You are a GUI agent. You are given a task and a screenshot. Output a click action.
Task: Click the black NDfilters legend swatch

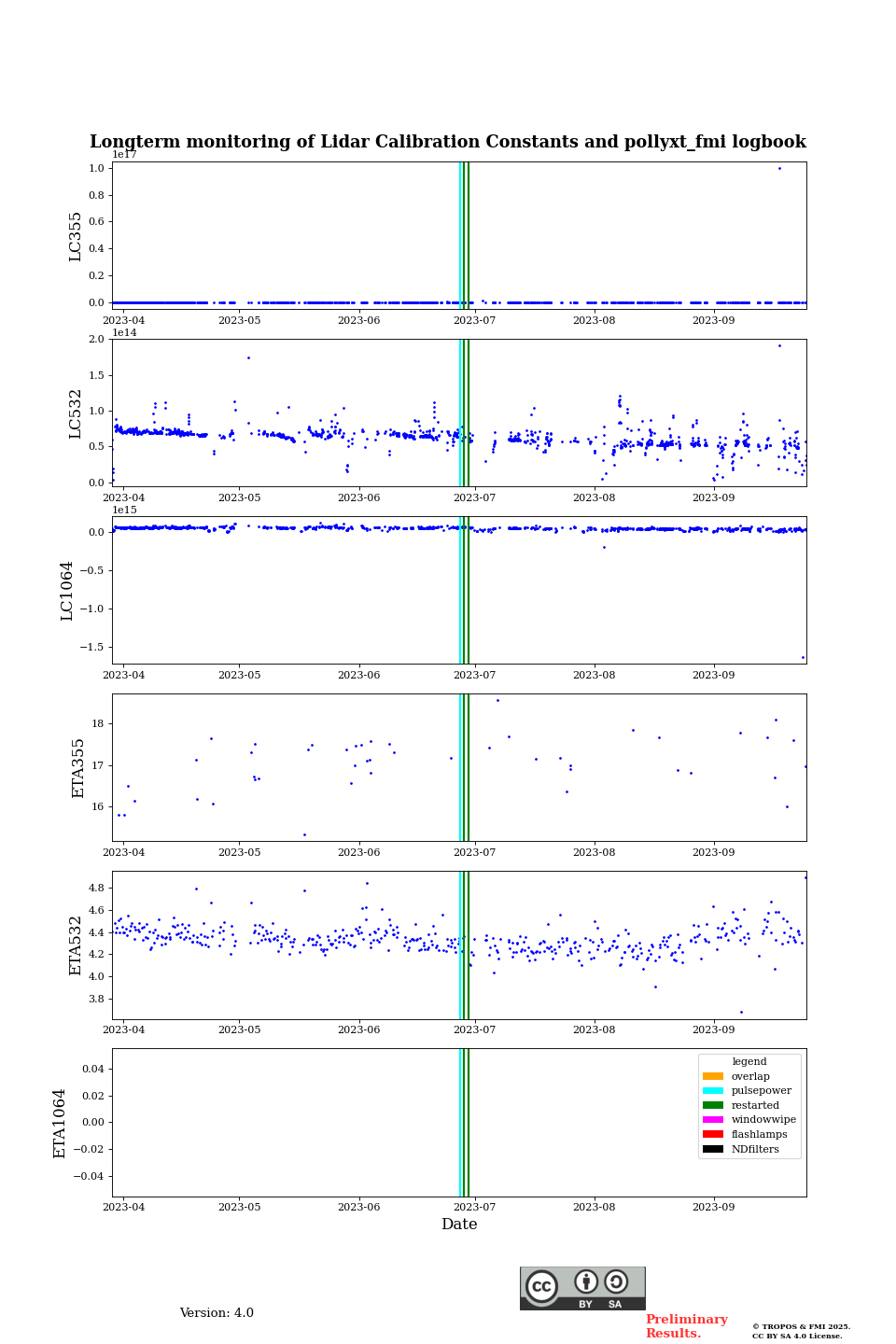click(x=713, y=1150)
